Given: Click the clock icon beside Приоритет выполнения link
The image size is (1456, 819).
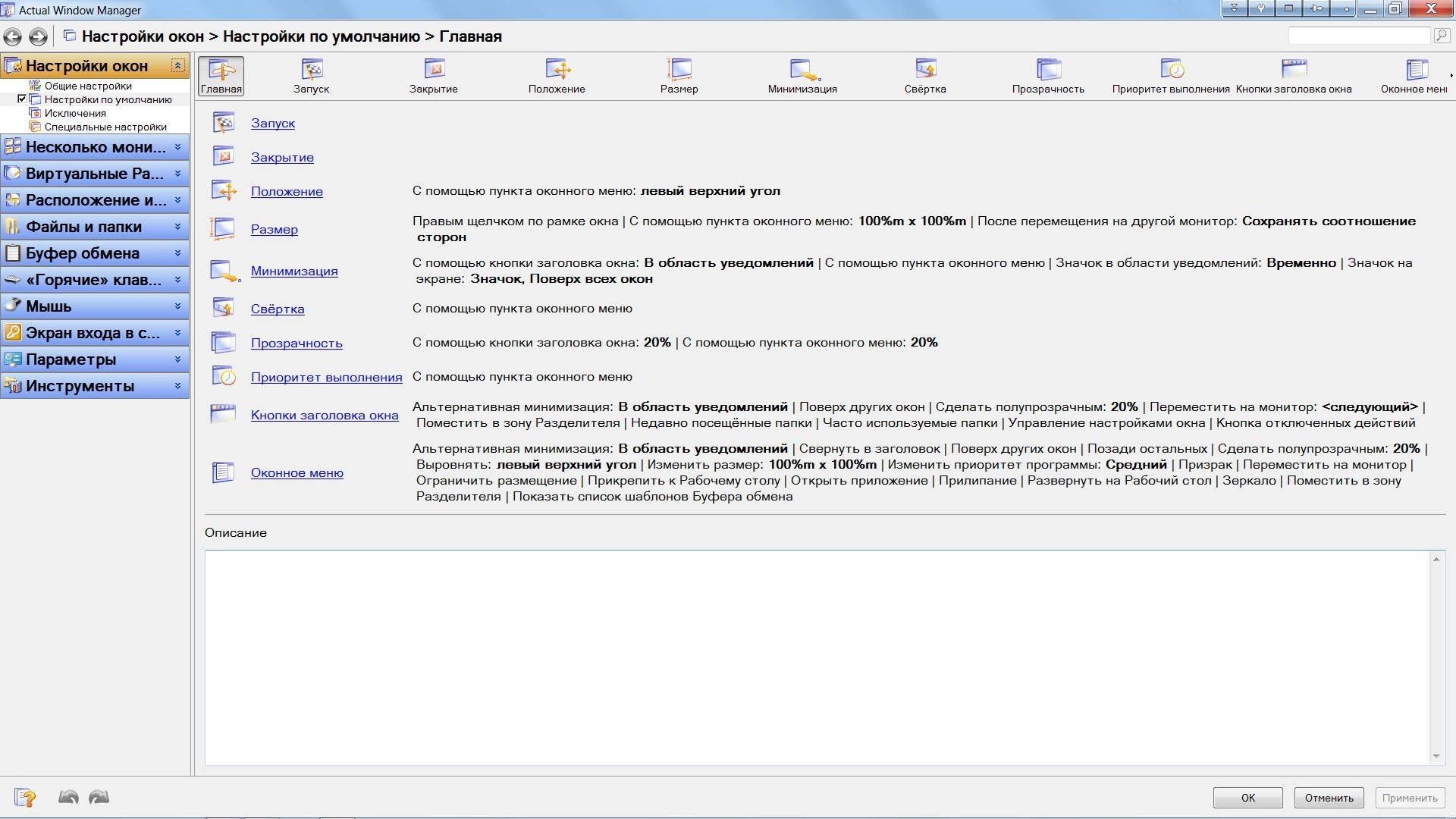Looking at the screenshot, I should 224,377.
